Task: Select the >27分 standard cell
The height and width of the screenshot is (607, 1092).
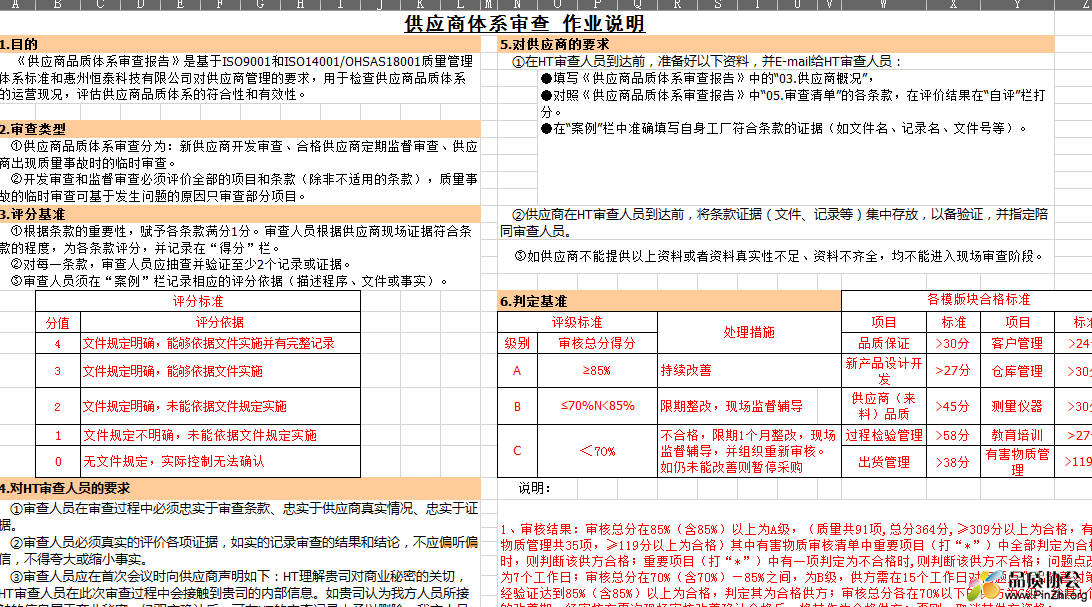Action: pyautogui.click(x=953, y=371)
